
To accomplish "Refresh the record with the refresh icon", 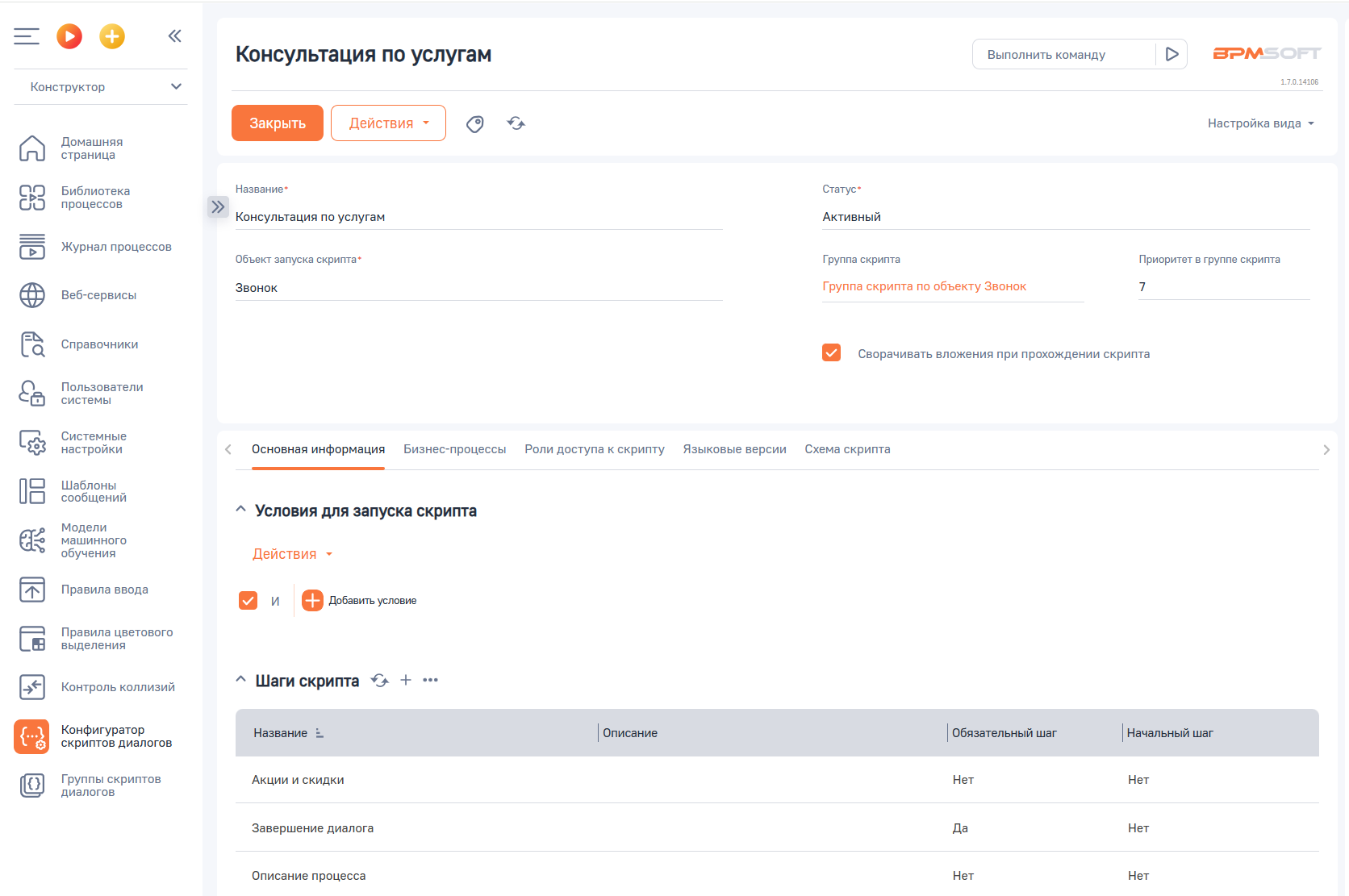I will coord(516,123).
